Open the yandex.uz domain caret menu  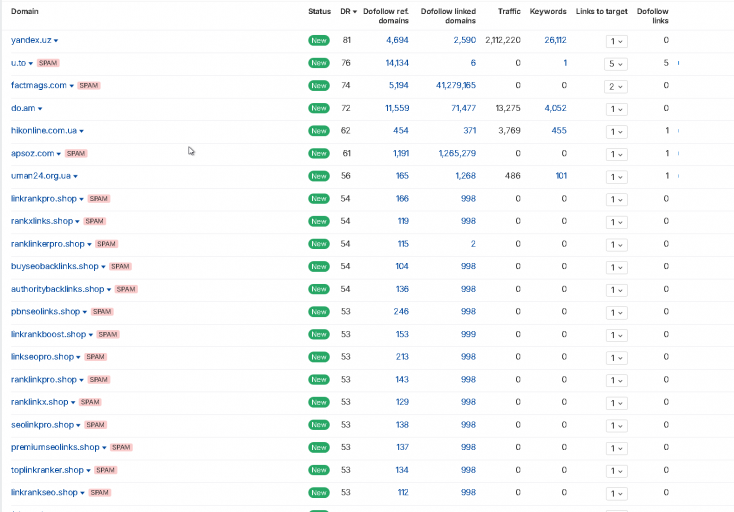(56, 41)
